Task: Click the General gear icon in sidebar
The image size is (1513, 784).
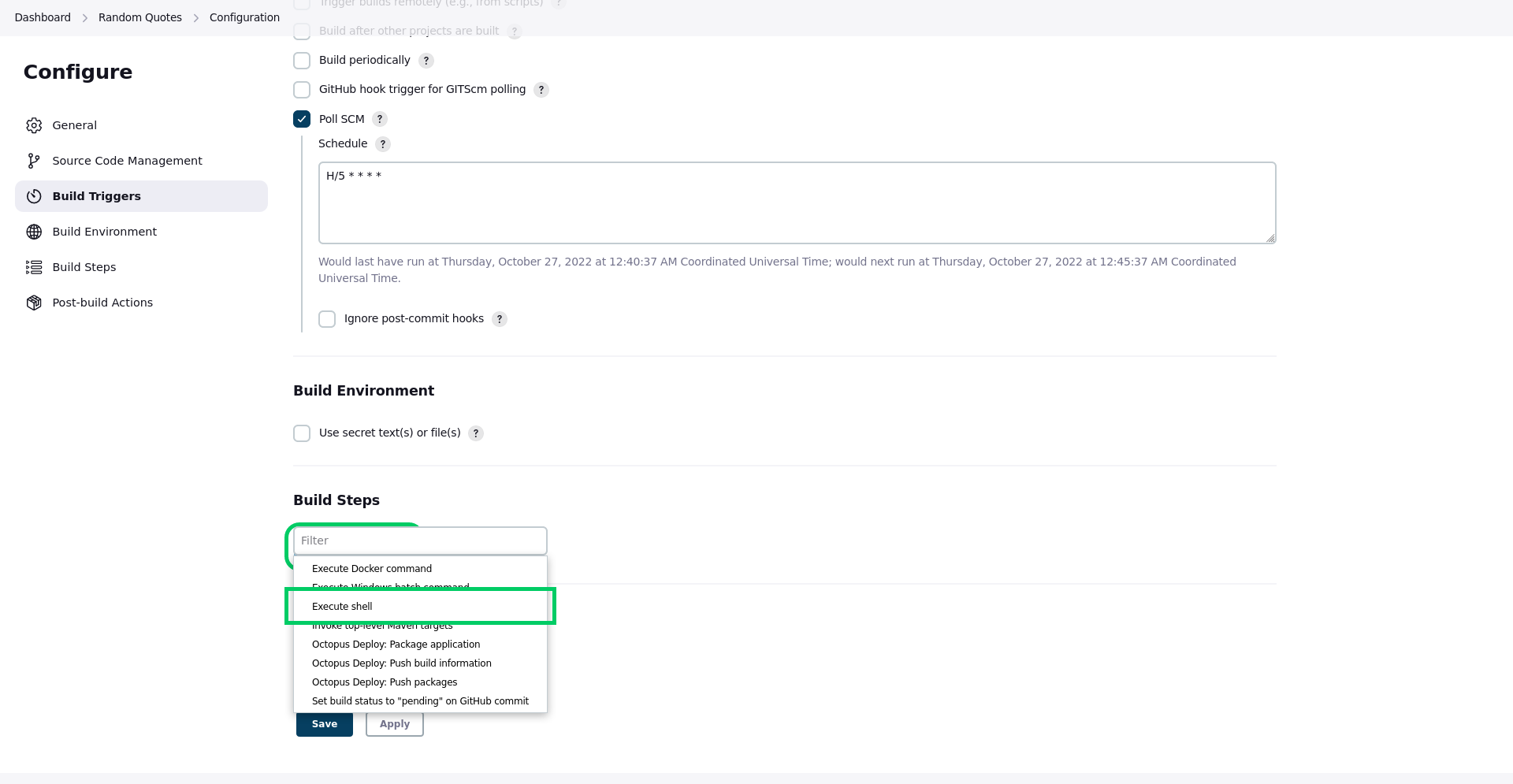Action: click(x=34, y=125)
